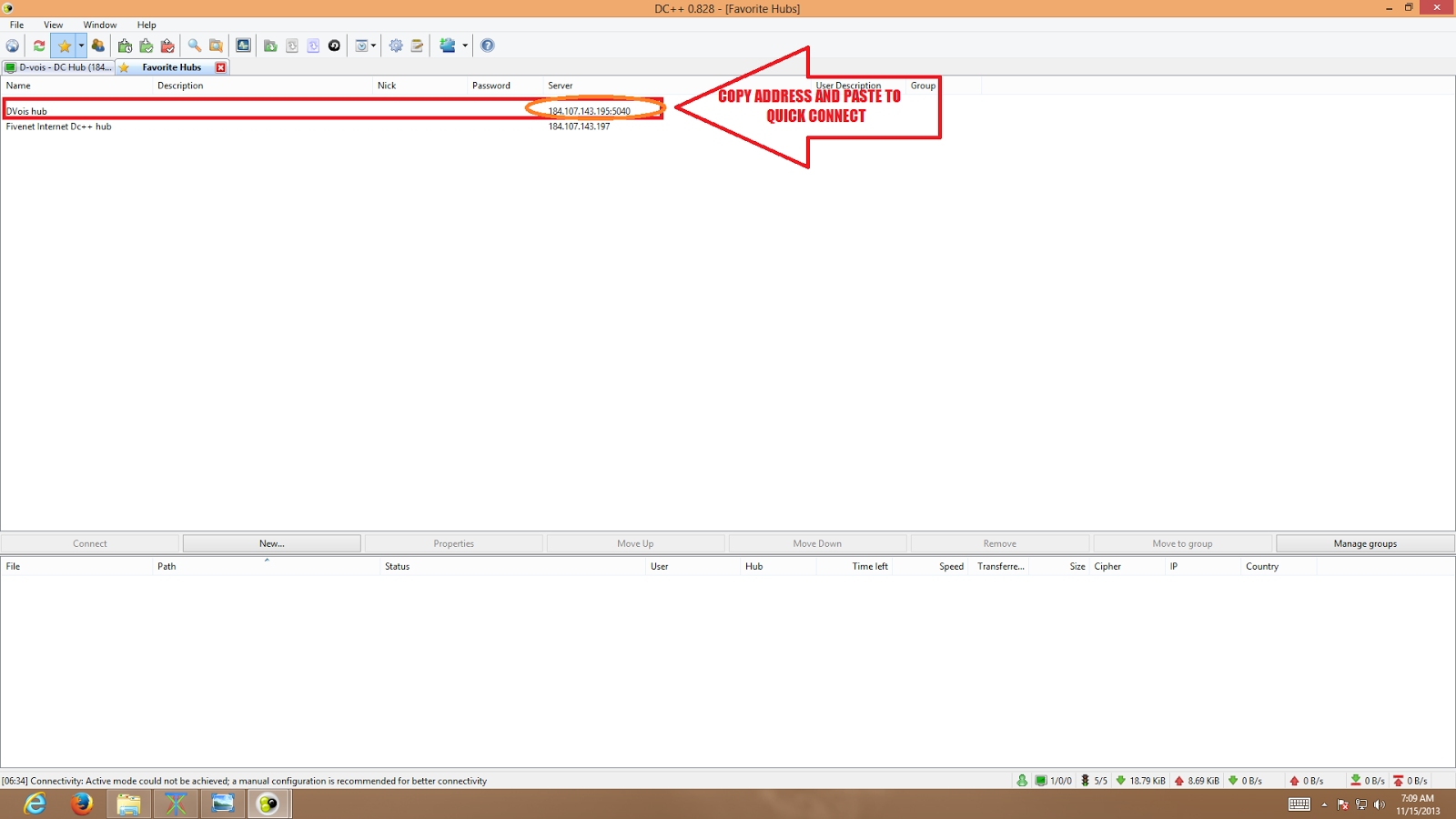
Task: Click the Nick column header
Action: (x=420, y=86)
